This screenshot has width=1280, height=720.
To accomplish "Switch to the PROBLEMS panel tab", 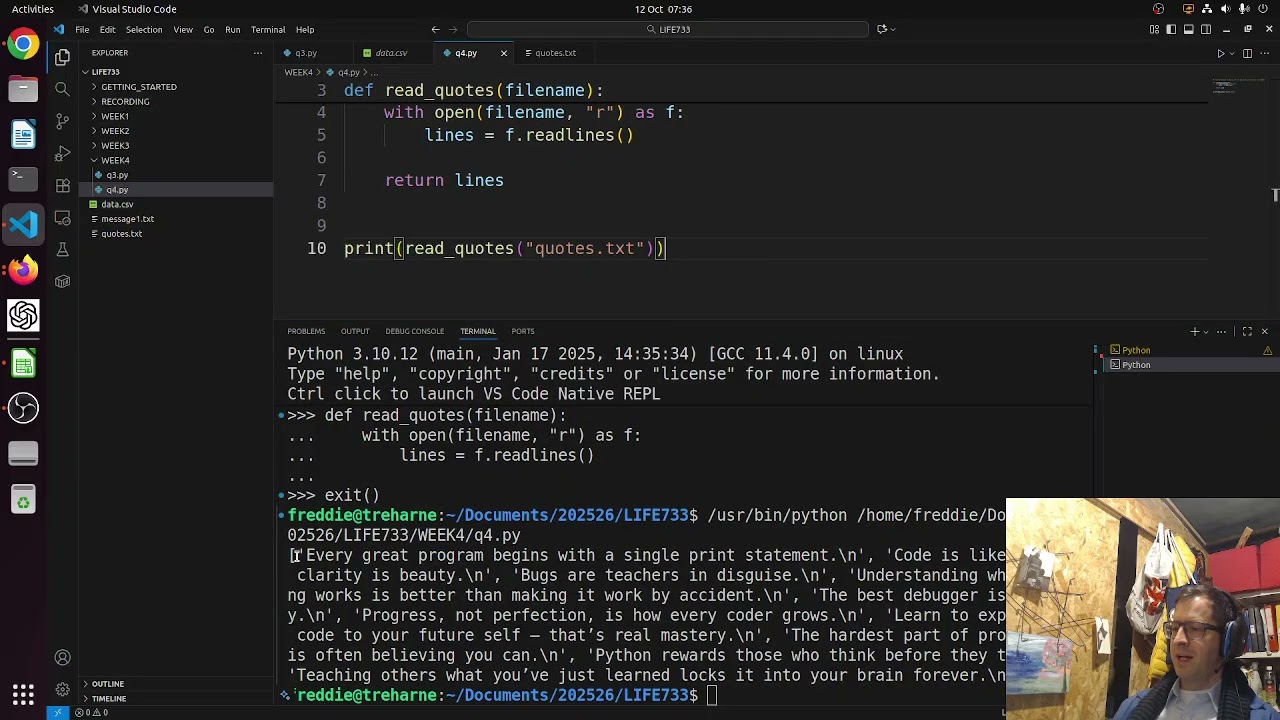I will click(x=306, y=331).
